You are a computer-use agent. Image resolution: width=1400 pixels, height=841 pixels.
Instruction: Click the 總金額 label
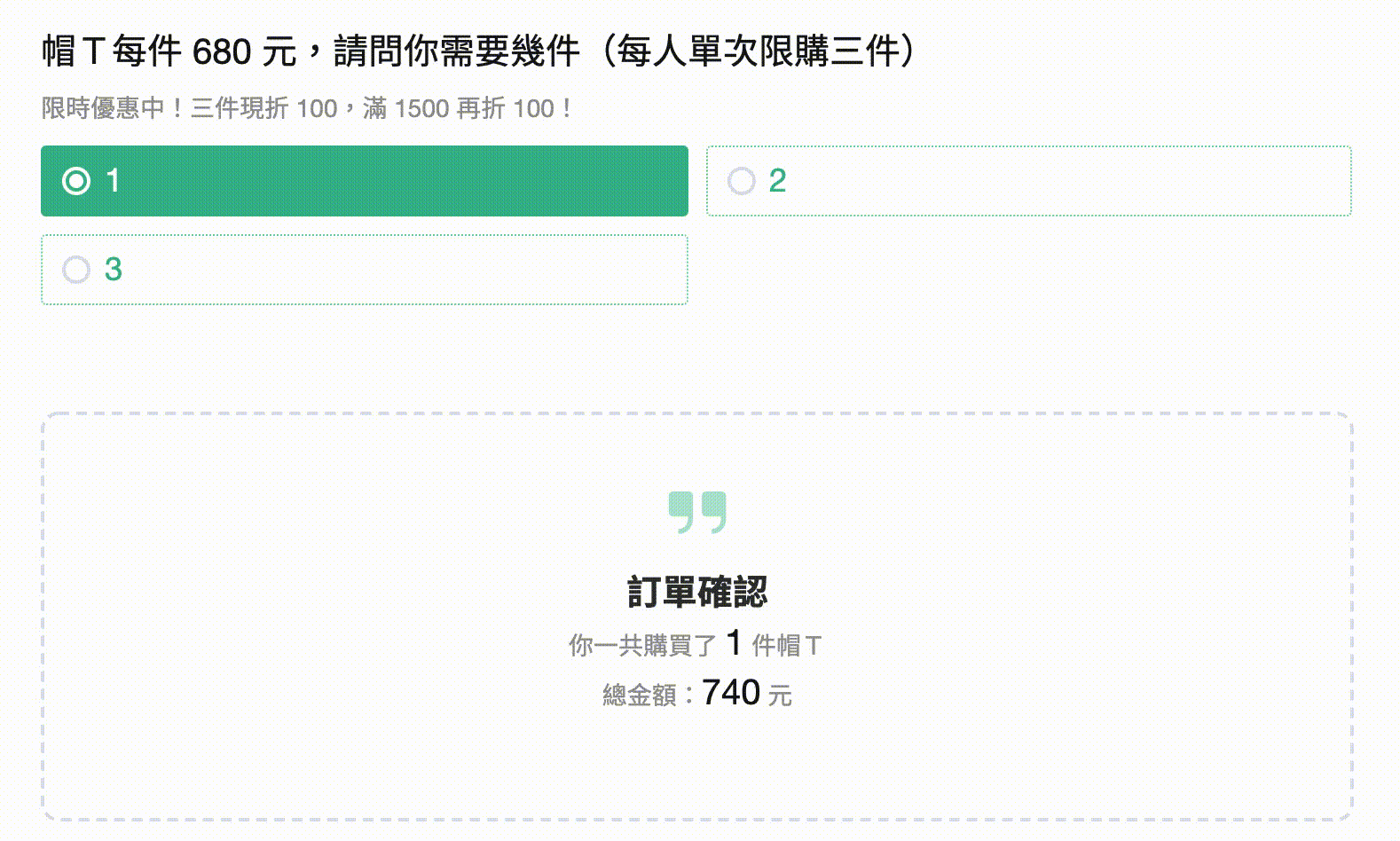pos(639,695)
